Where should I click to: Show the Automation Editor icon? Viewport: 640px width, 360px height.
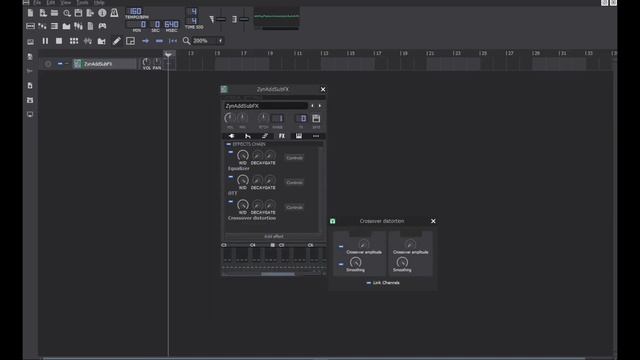tap(66, 26)
